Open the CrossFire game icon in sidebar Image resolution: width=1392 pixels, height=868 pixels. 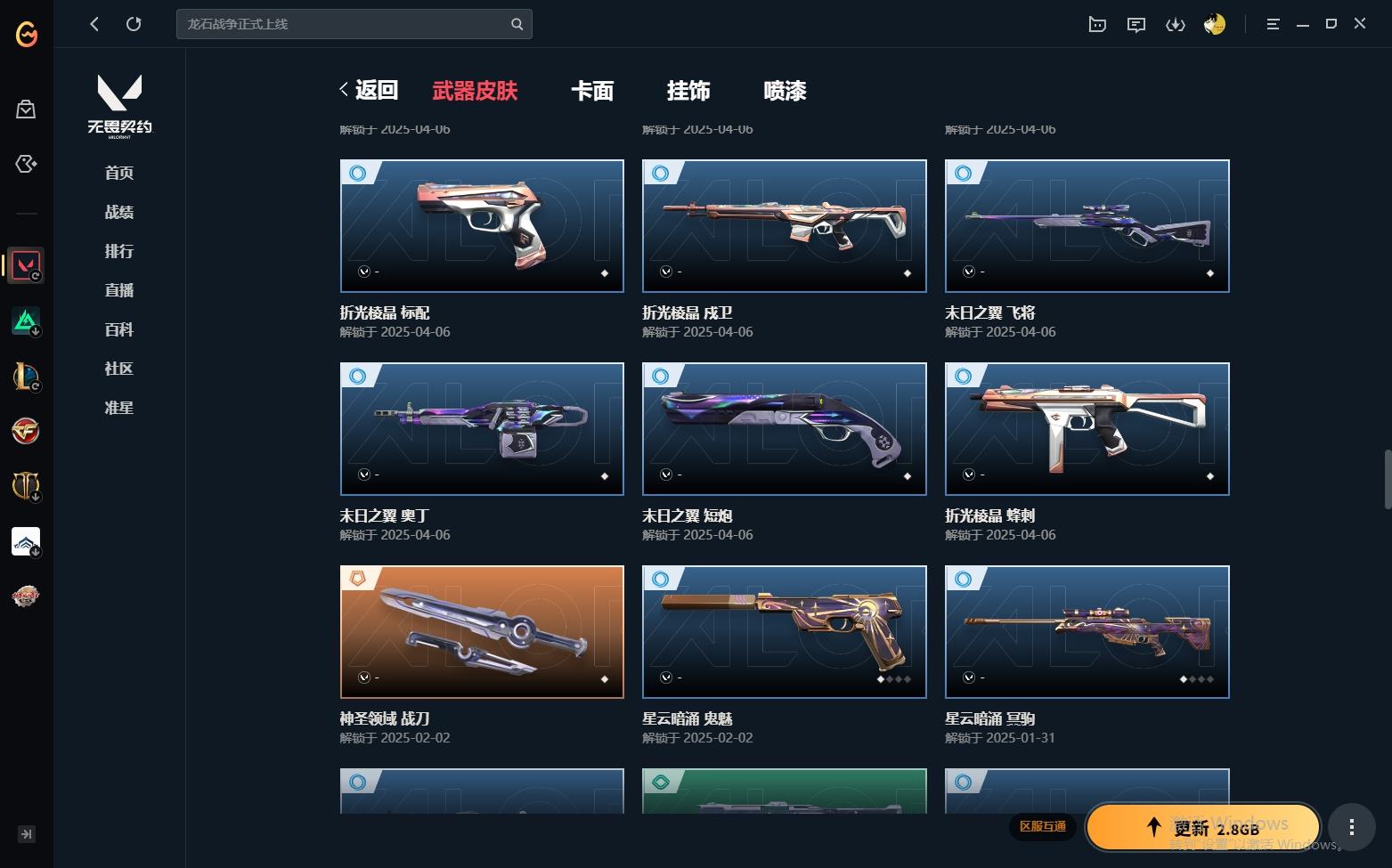tap(26, 432)
